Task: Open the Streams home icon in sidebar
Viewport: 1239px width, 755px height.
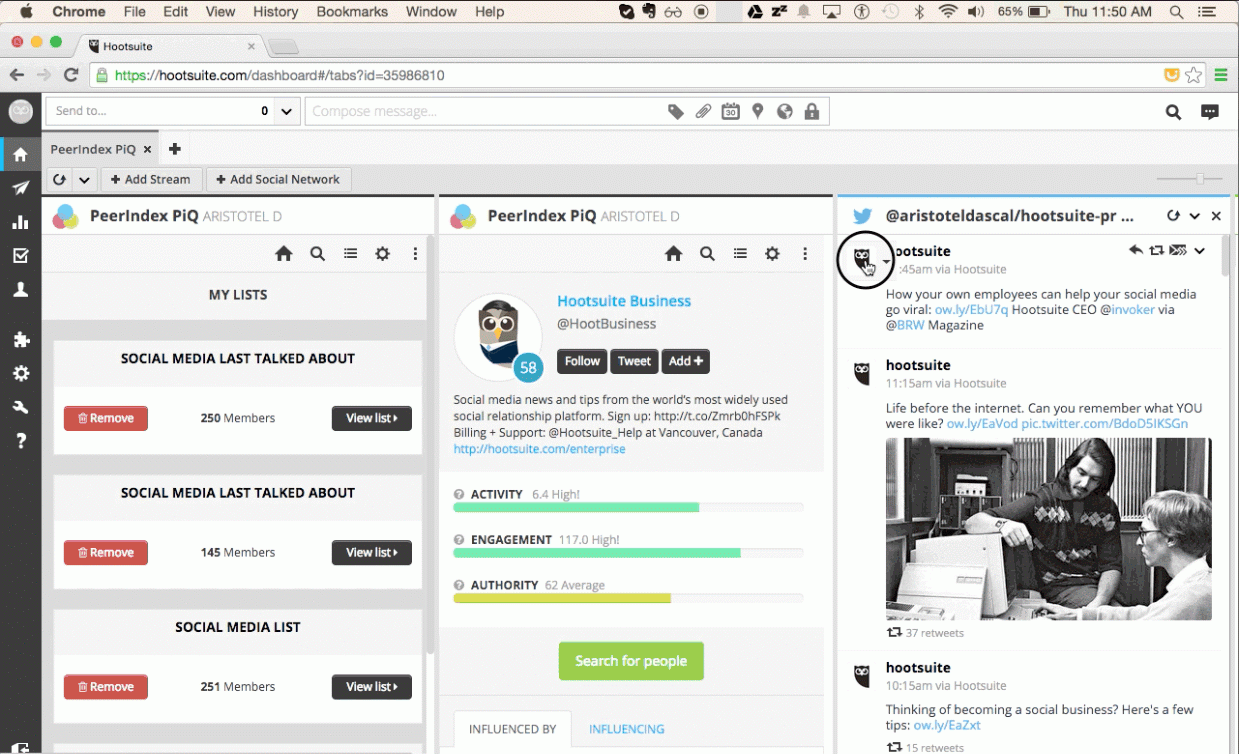Action: (20, 155)
